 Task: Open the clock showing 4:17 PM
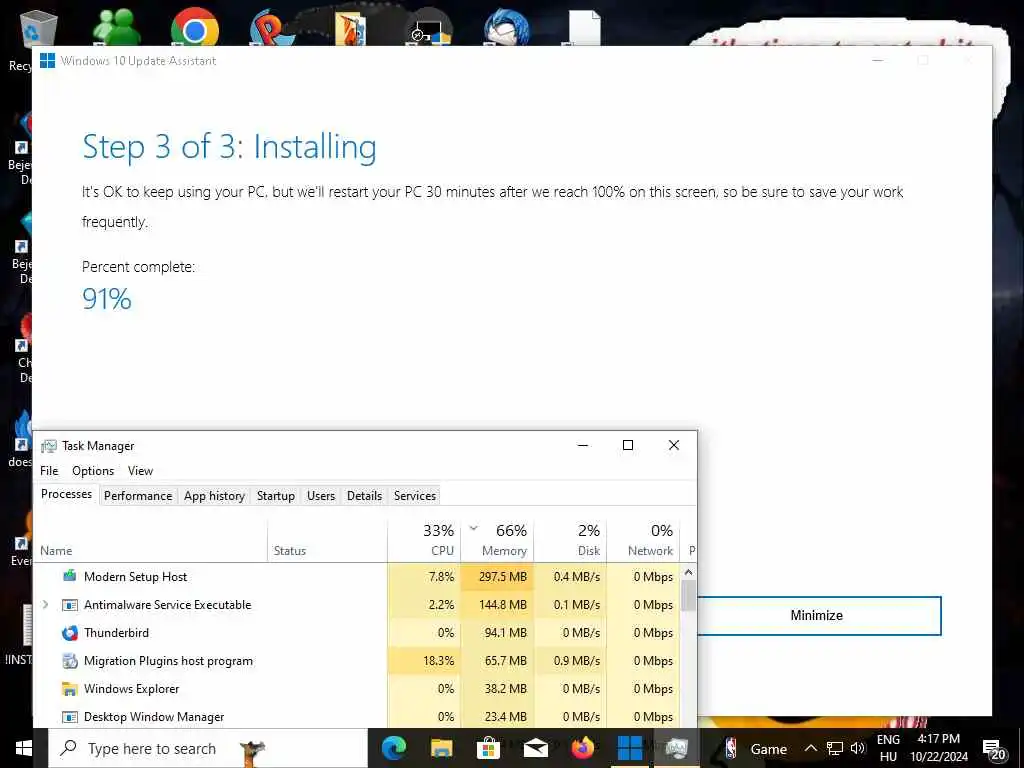(x=938, y=748)
